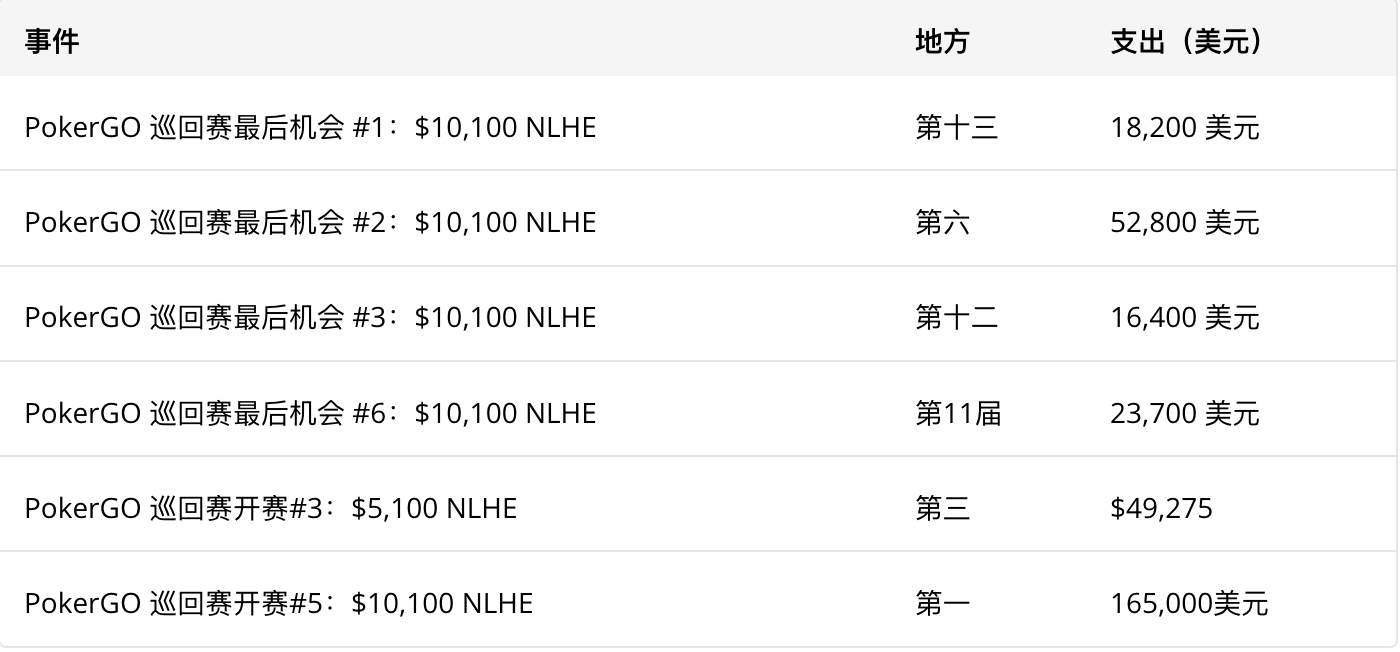
Task: Click the 事件 column header
Action: 52,41
